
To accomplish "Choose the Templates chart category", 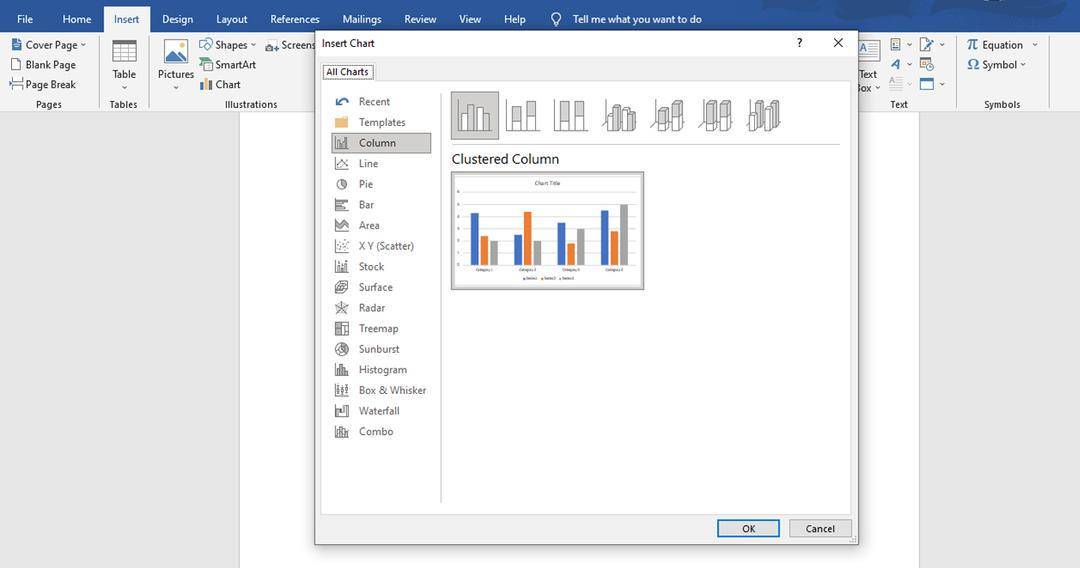I will pos(381,122).
